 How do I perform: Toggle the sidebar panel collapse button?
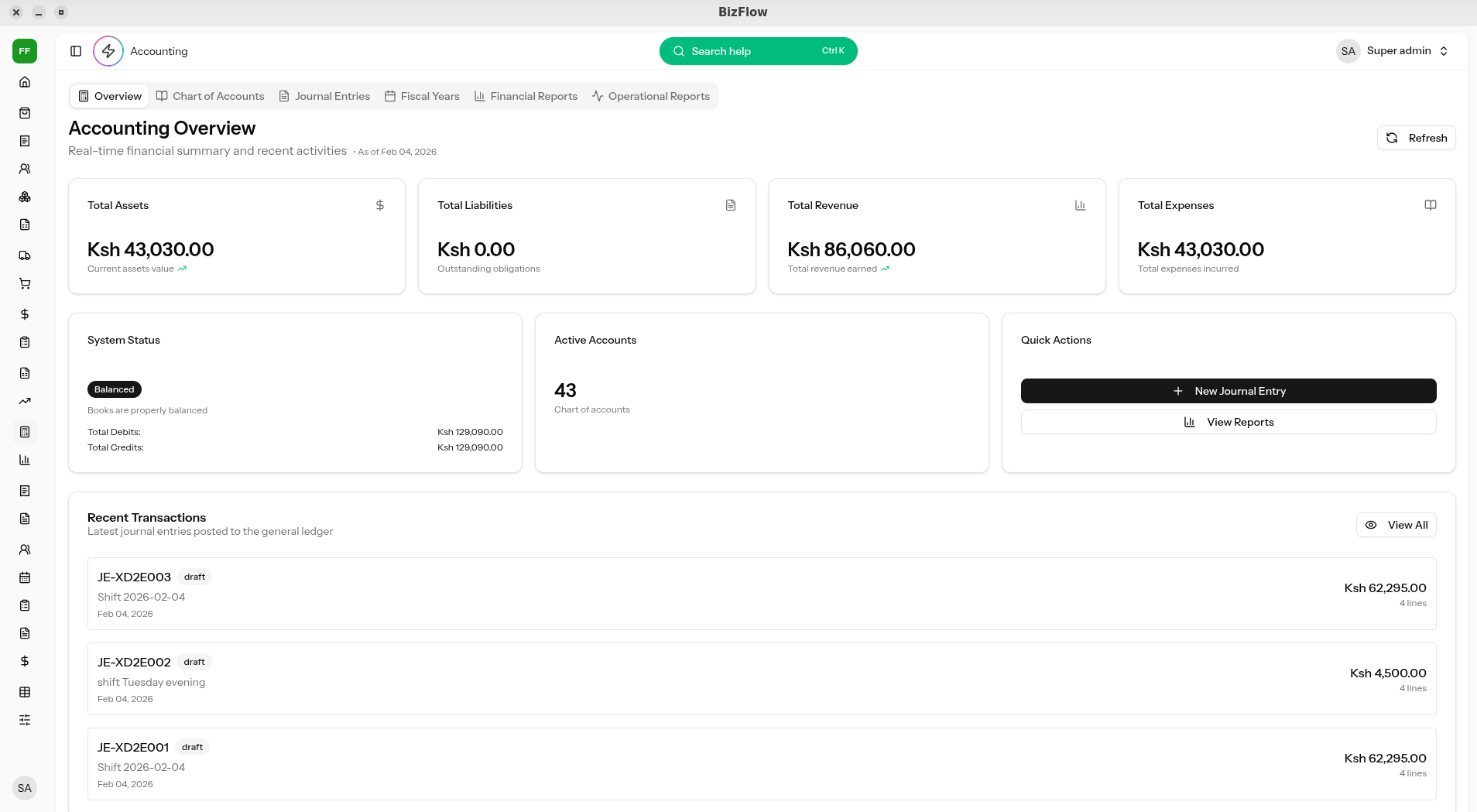[x=76, y=51]
